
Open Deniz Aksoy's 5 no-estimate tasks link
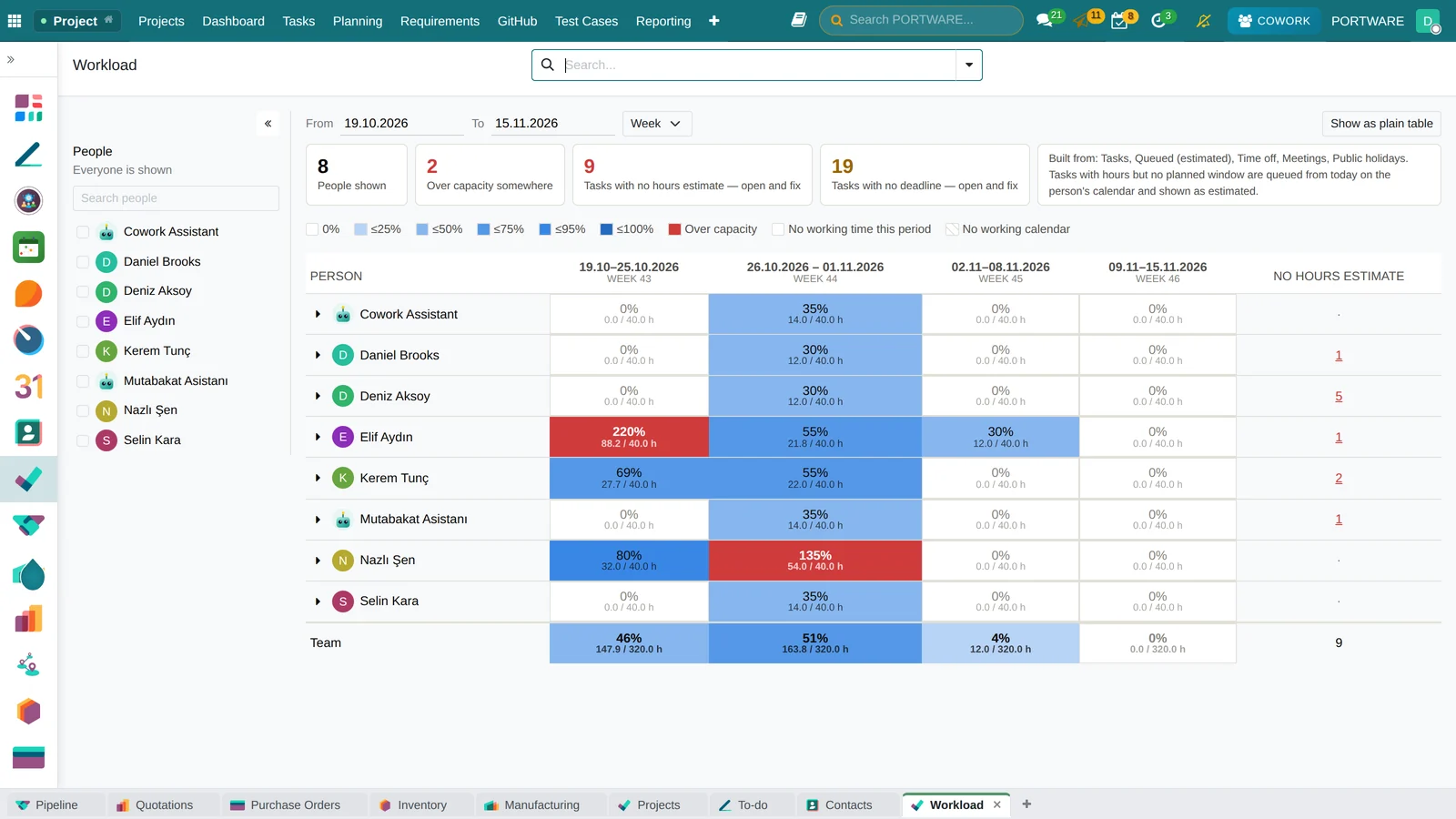pyautogui.click(x=1339, y=397)
